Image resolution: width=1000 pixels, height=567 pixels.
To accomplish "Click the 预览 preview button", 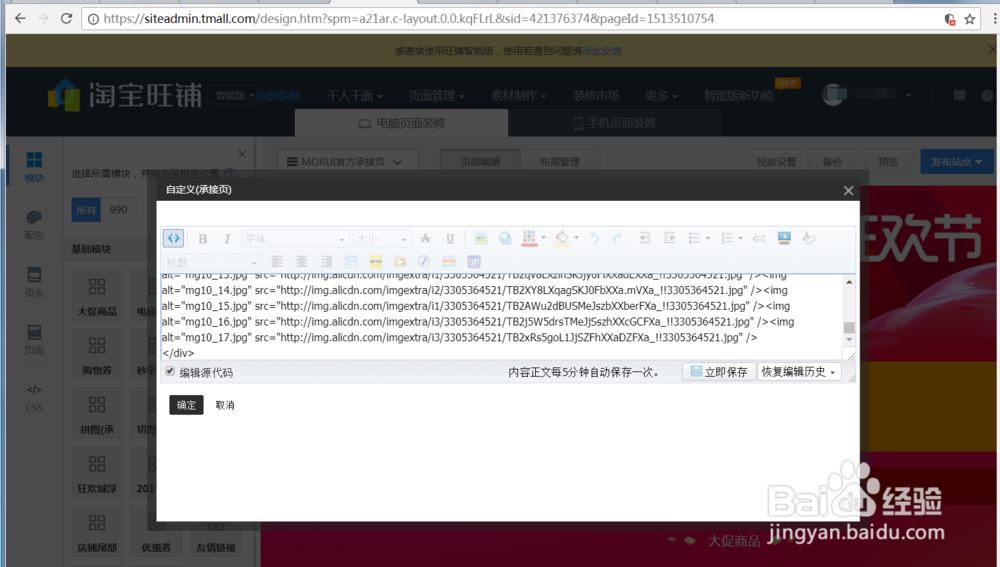I will (888, 161).
